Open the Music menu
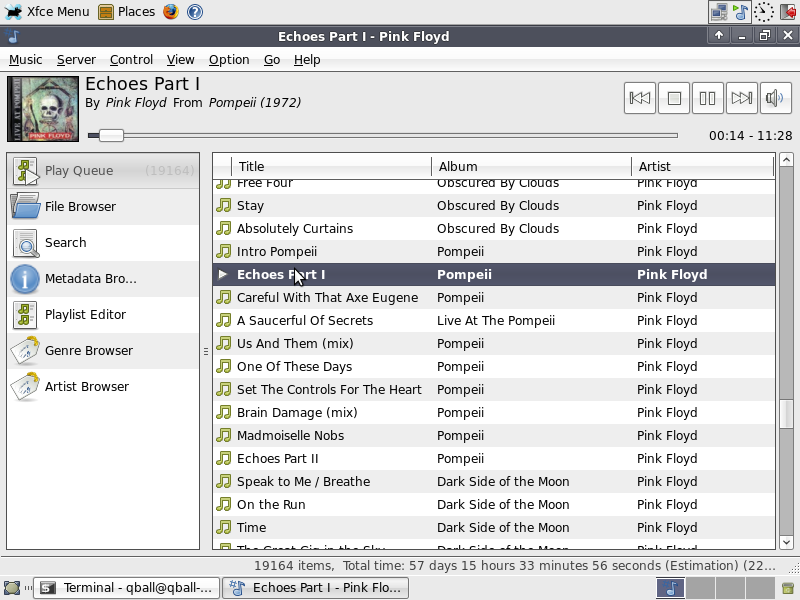 (26, 60)
